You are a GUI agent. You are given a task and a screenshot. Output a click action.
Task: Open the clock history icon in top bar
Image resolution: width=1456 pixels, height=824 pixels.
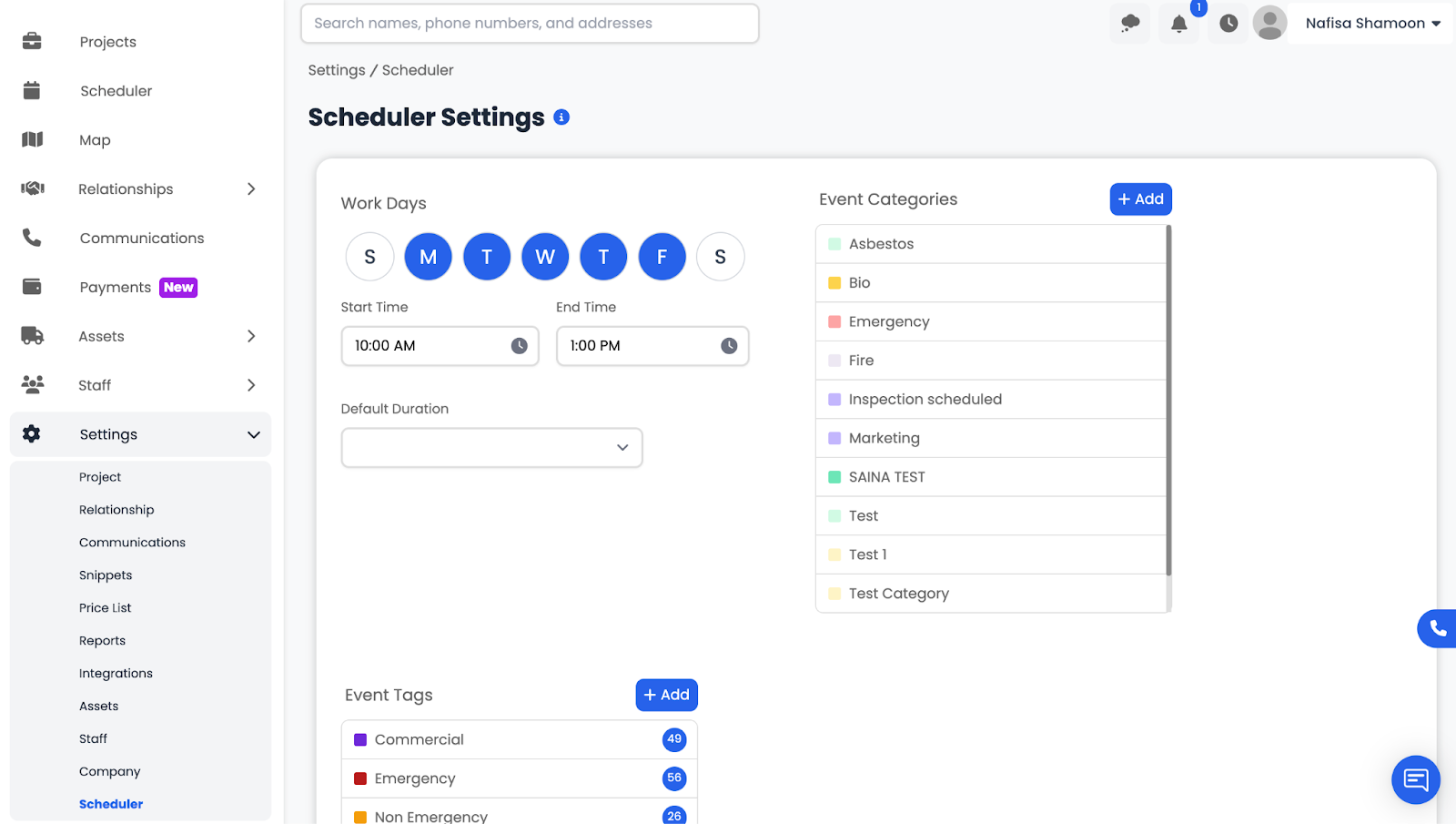click(x=1227, y=23)
